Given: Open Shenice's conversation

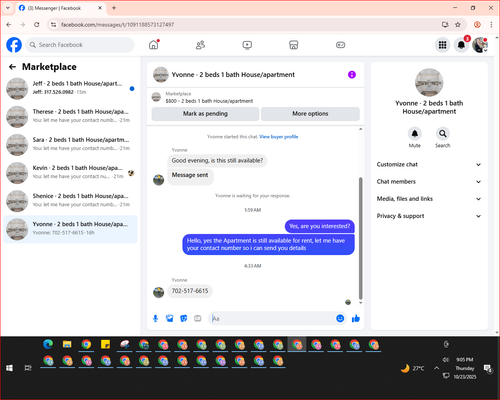Looking at the screenshot, I should 70,201.
